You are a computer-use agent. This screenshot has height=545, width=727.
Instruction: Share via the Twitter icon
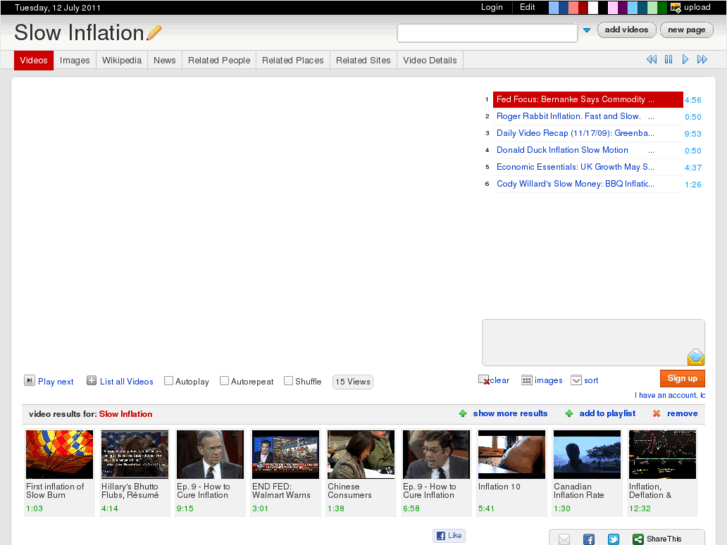coord(613,539)
